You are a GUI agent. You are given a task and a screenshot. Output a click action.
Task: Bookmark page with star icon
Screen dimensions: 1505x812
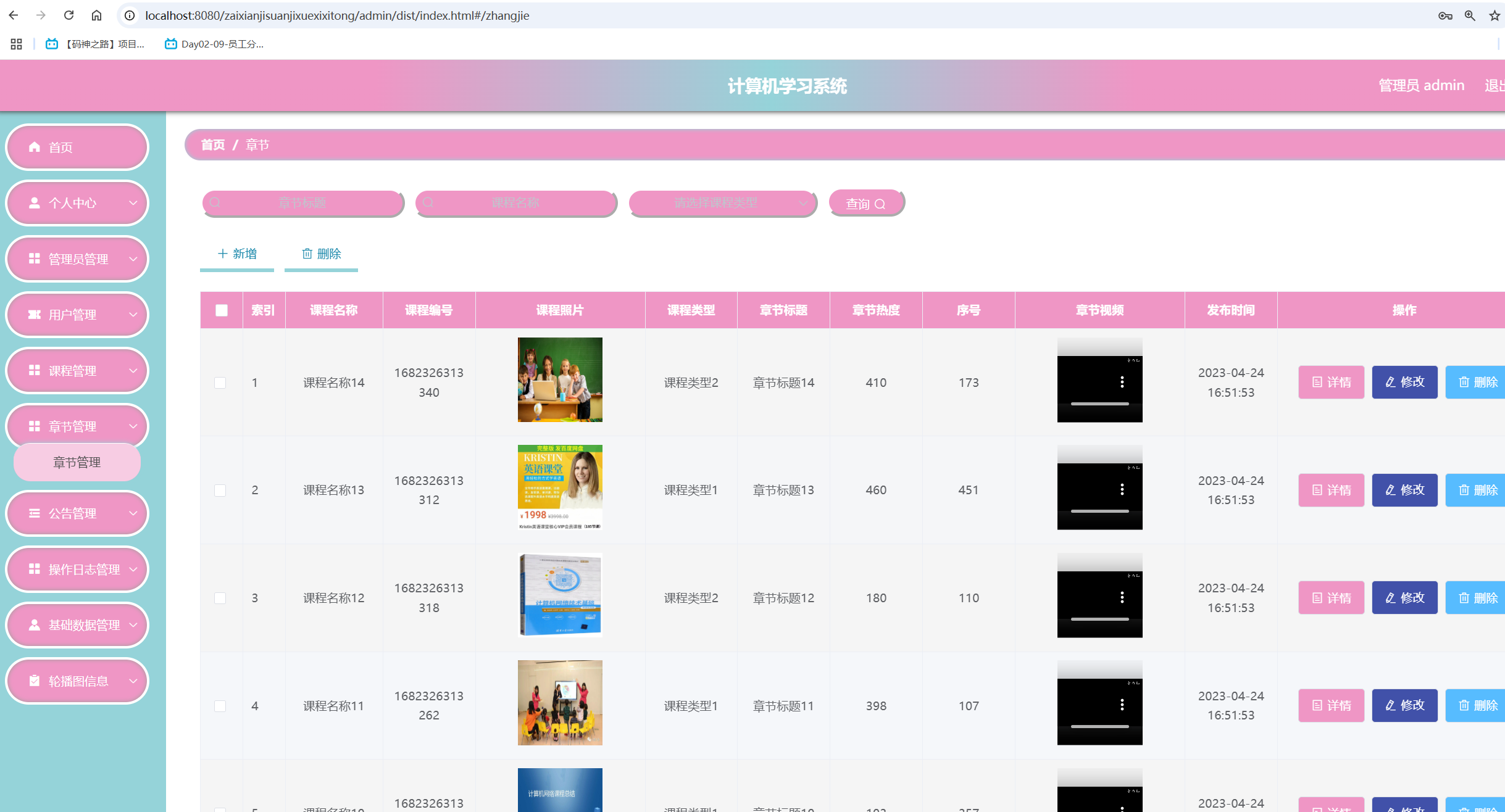[1494, 15]
